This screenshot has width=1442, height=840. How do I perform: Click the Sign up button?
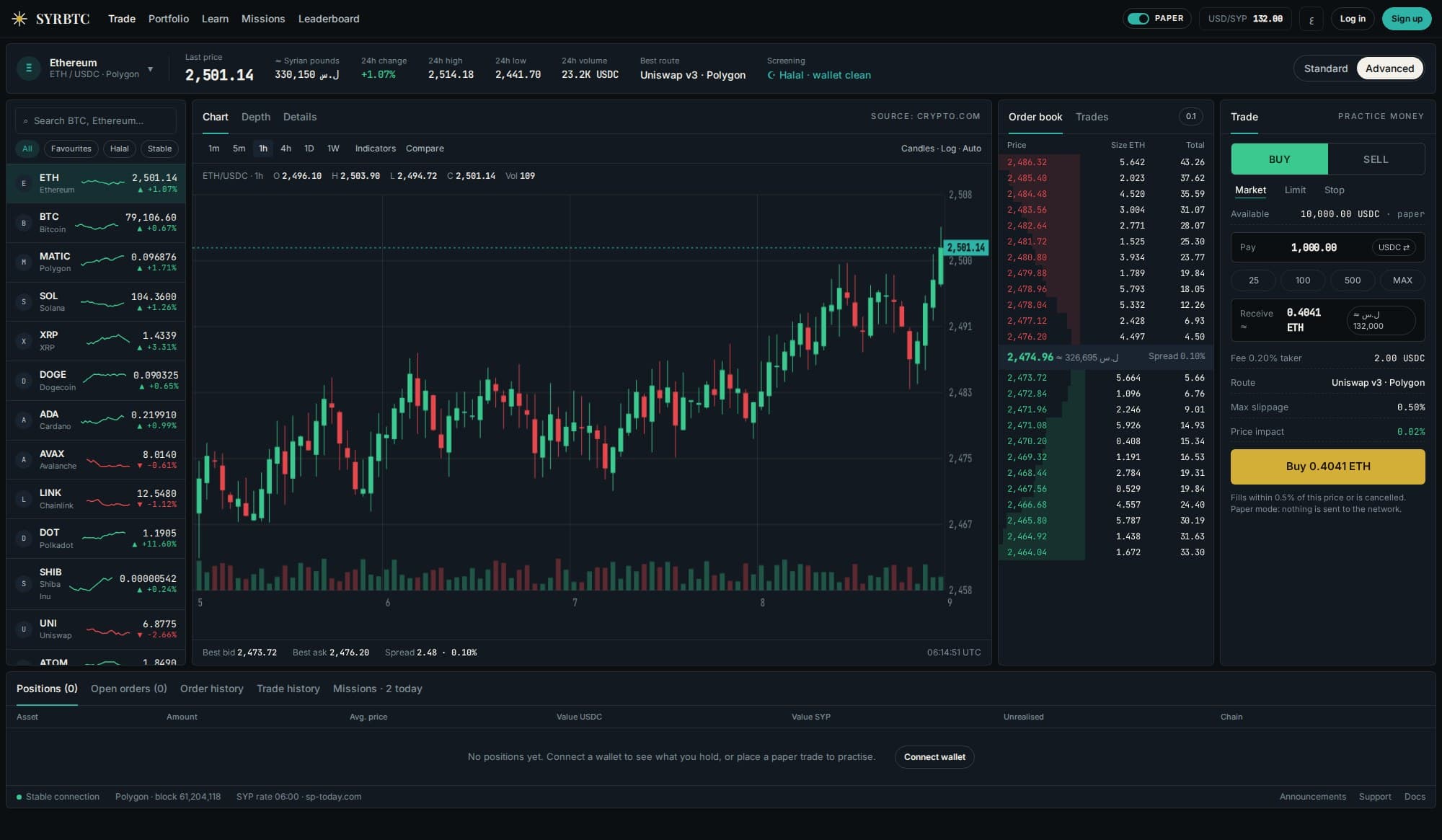tap(1406, 19)
